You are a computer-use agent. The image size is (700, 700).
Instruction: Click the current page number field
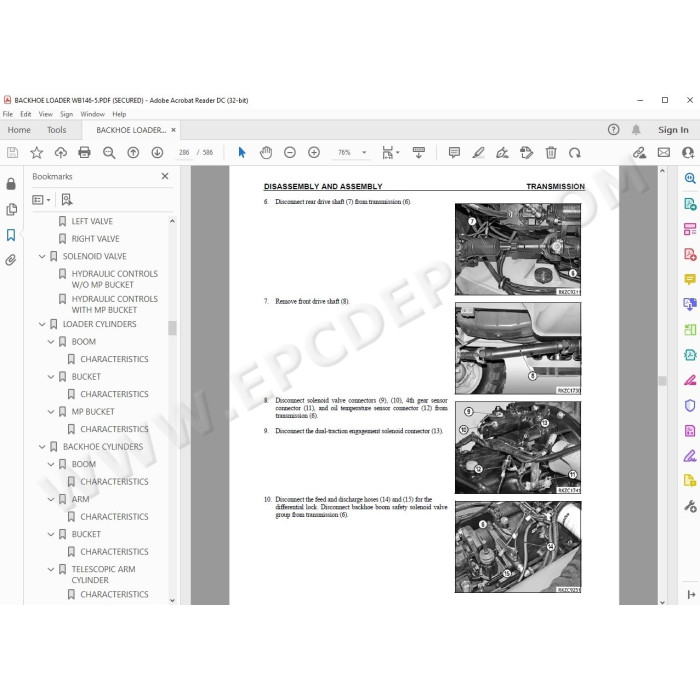click(184, 153)
